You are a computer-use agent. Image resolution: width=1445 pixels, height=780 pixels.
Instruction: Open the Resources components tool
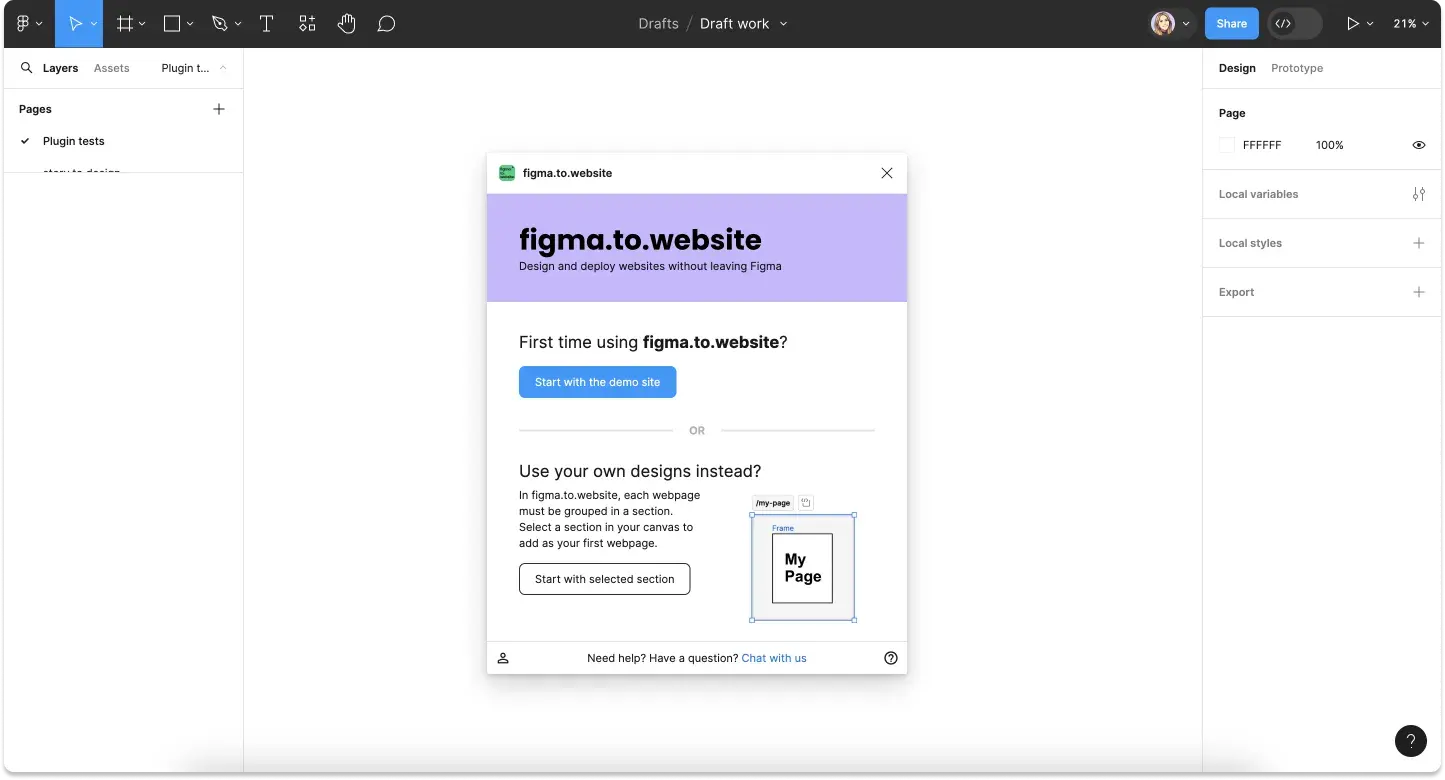click(307, 24)
